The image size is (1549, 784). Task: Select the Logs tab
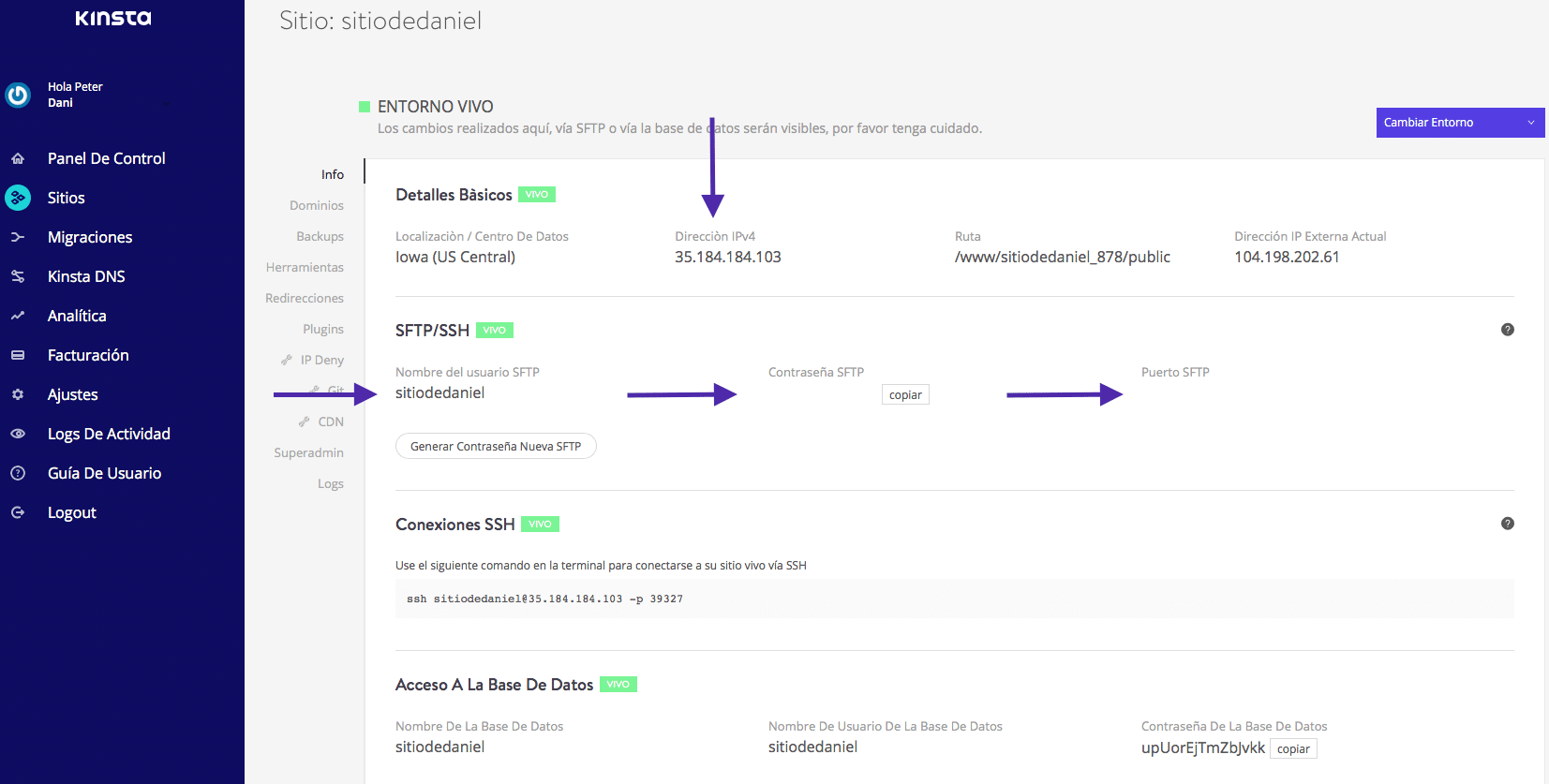coord(331,483)
